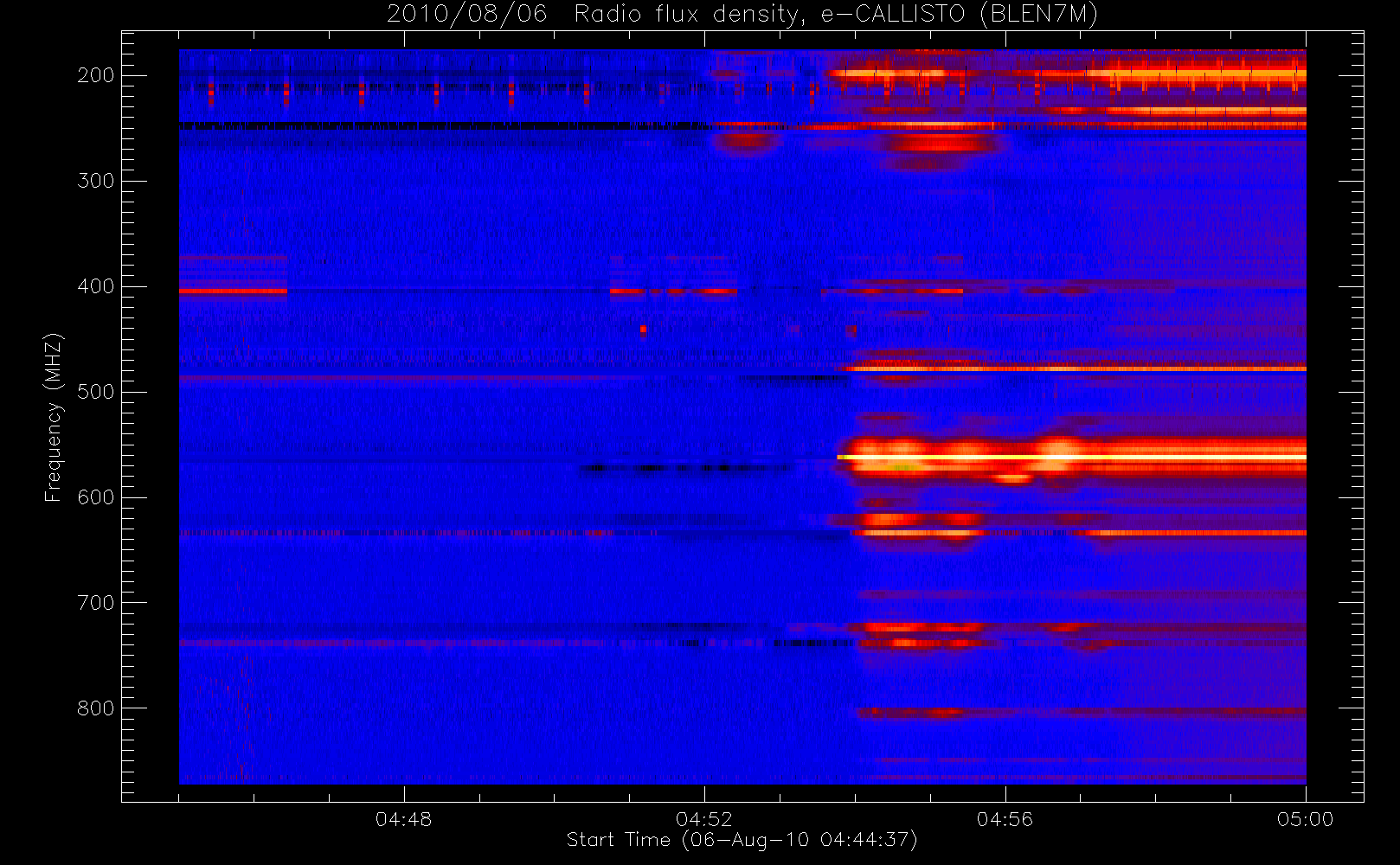Click the 400 frequency tick label
The image size is (1400, 865).
pos(96,286)
